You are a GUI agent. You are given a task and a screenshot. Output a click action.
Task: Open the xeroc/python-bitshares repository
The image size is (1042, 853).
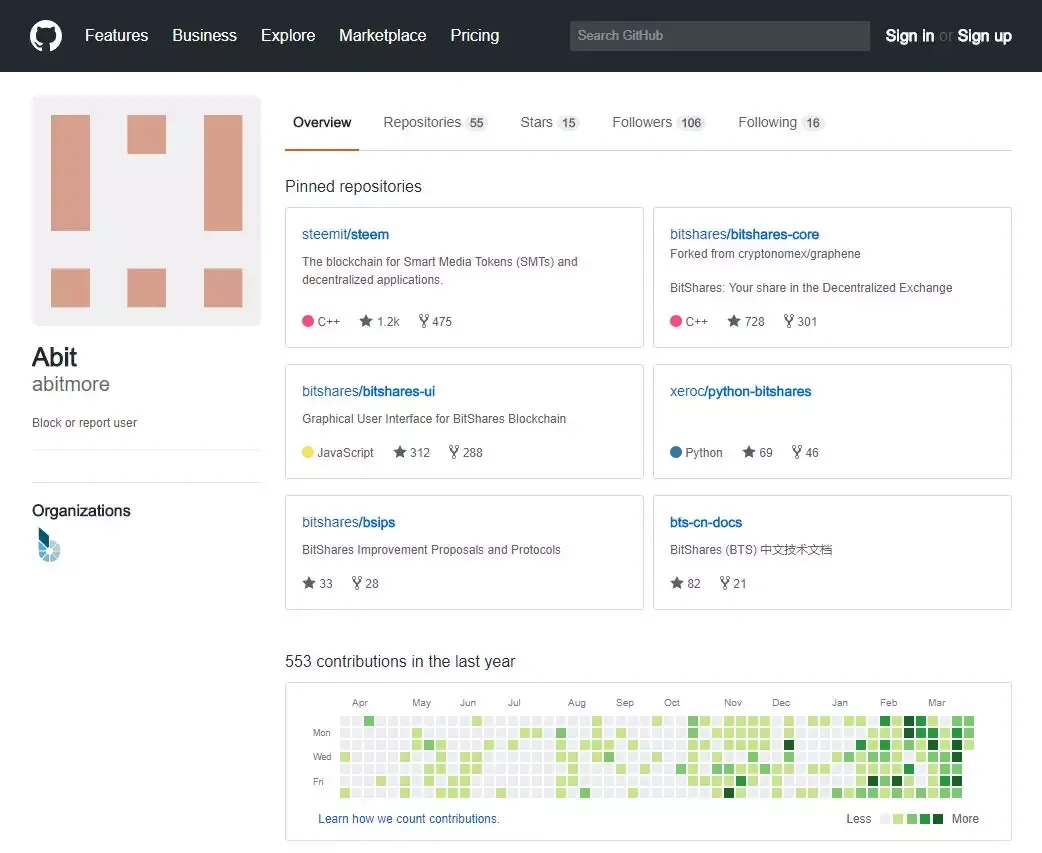(740, 391)
